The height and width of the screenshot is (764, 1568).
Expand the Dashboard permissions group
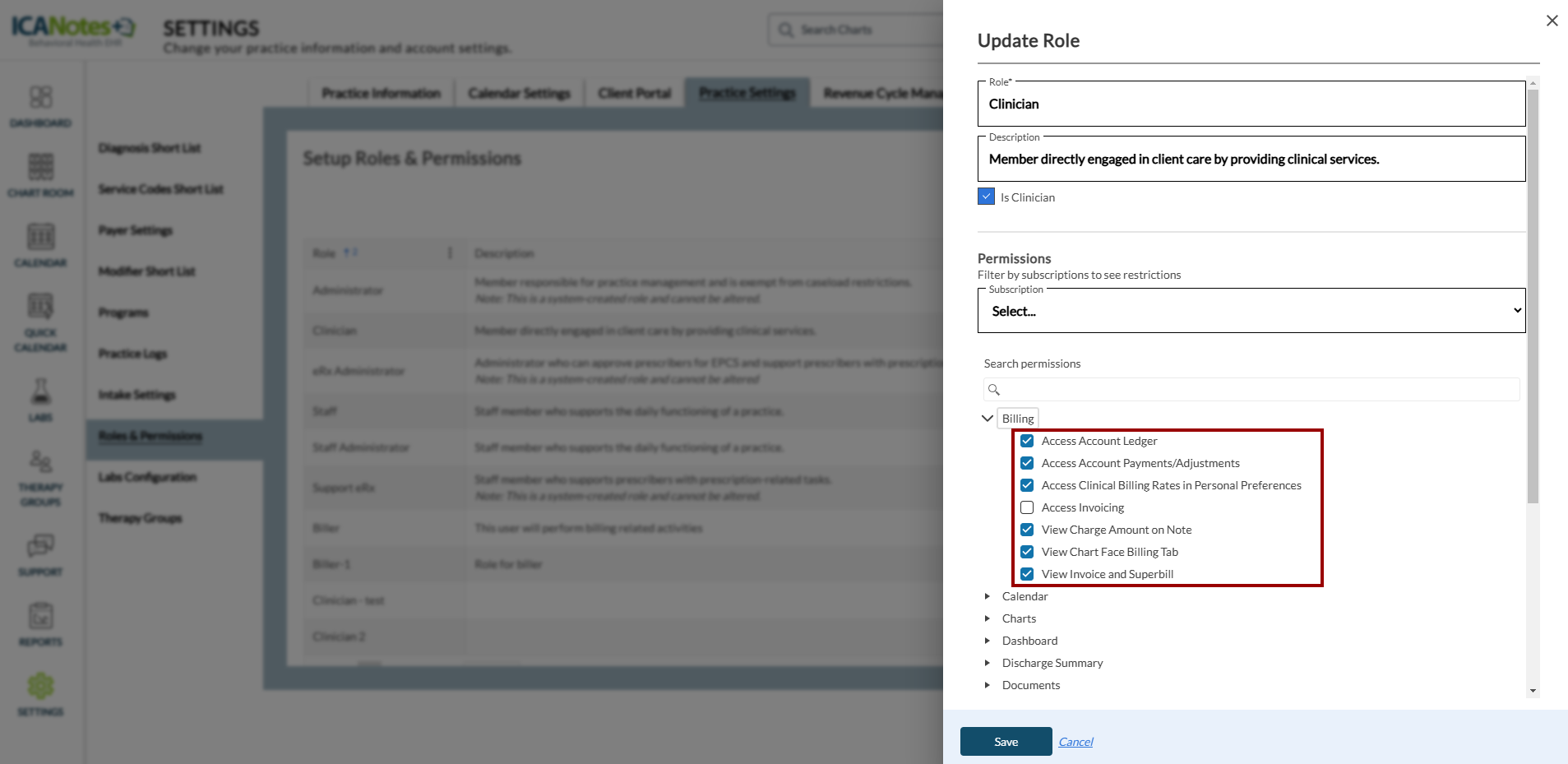[988, 641]
